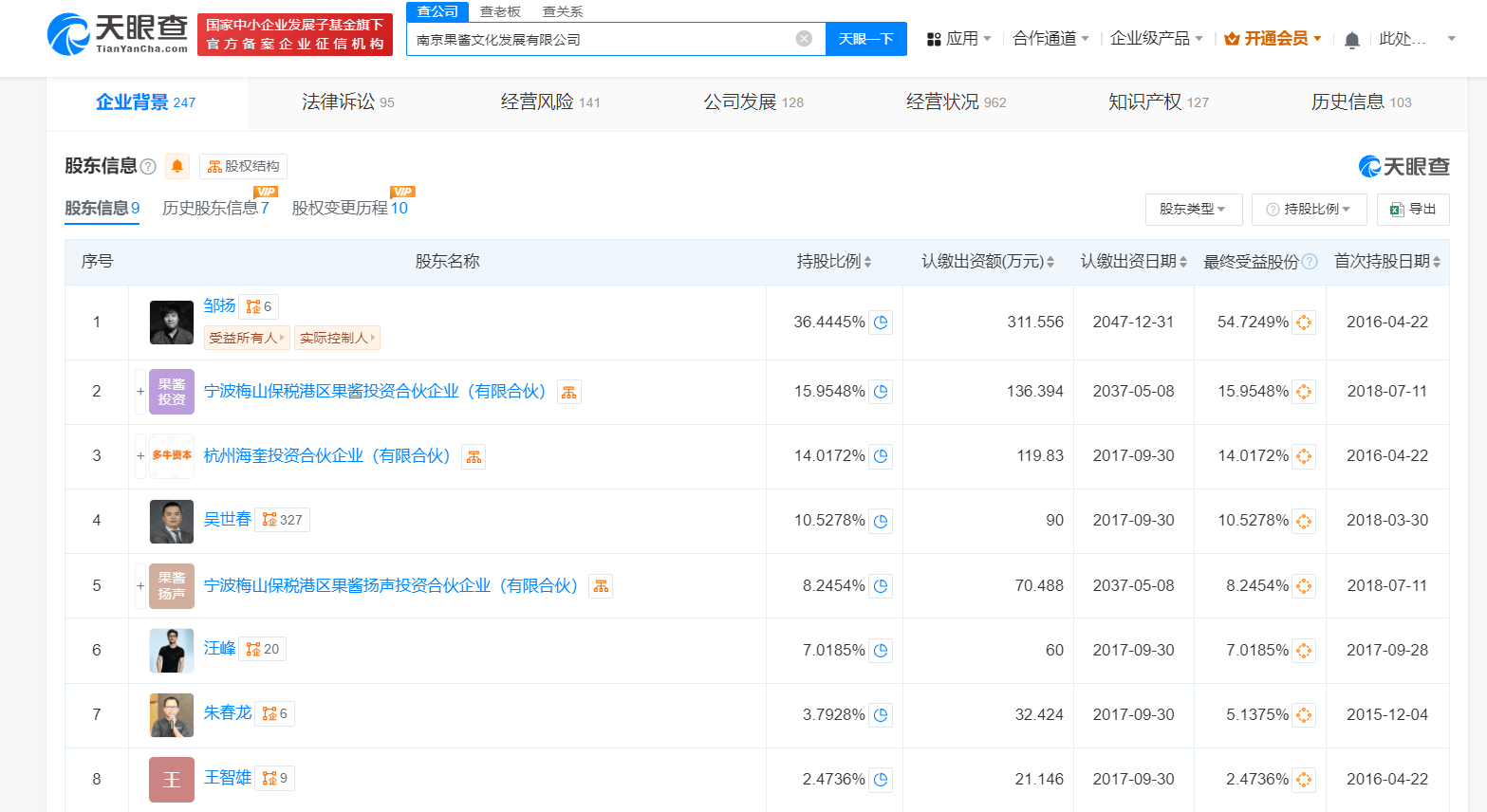
Task: Select the 查老板 search tab
Action: click(500, 11)
